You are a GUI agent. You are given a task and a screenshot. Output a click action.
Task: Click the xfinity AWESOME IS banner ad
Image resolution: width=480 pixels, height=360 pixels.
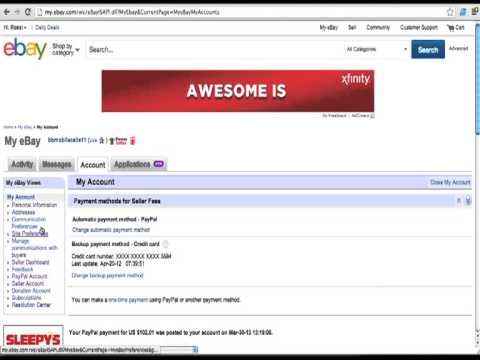238,91
